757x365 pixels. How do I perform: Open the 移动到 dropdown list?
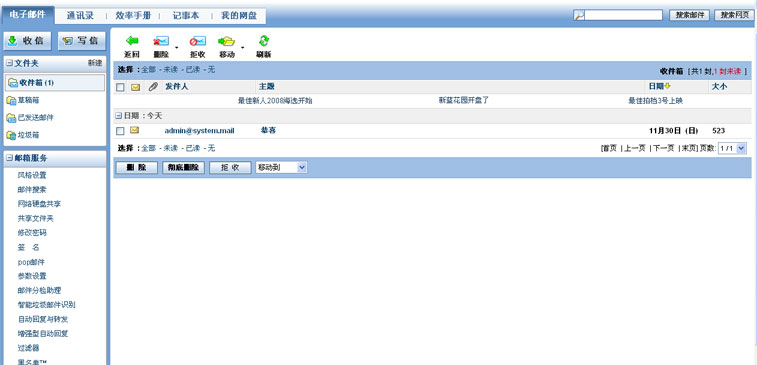281,168
